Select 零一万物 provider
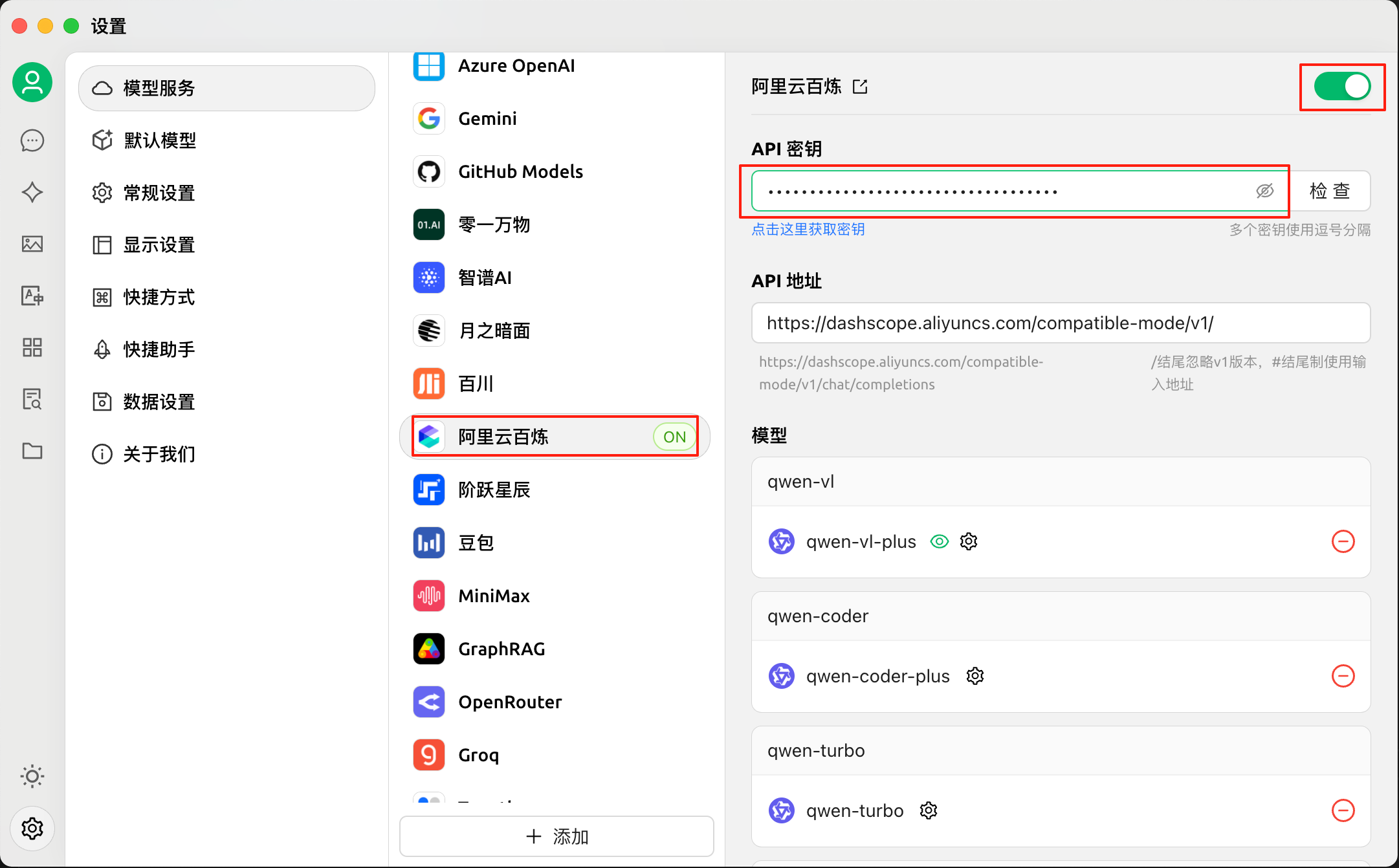Screen dimensions: 1399x868 (555, 224)
